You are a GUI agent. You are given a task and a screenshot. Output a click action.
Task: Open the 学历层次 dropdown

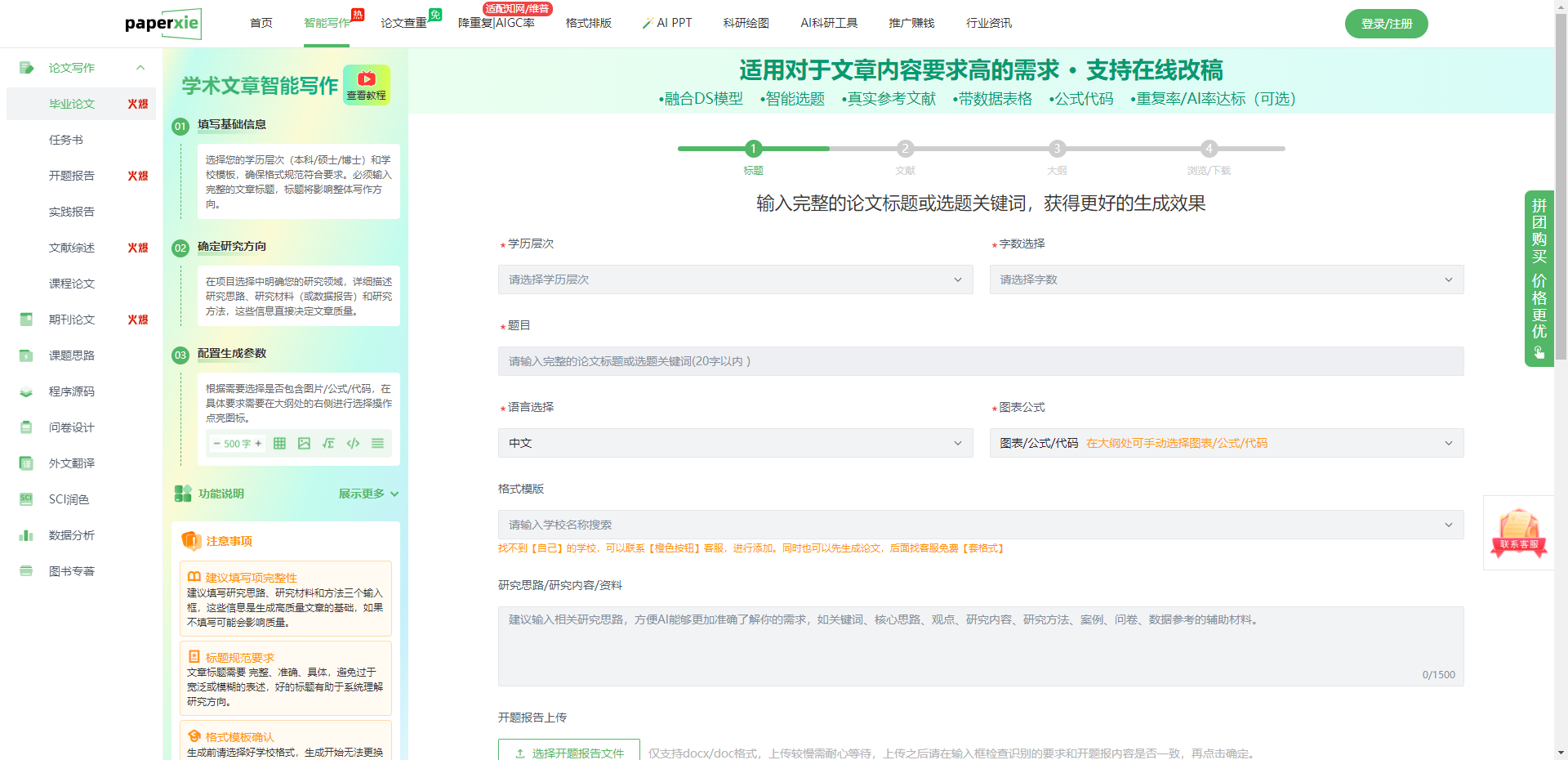(x=735, y=279)
